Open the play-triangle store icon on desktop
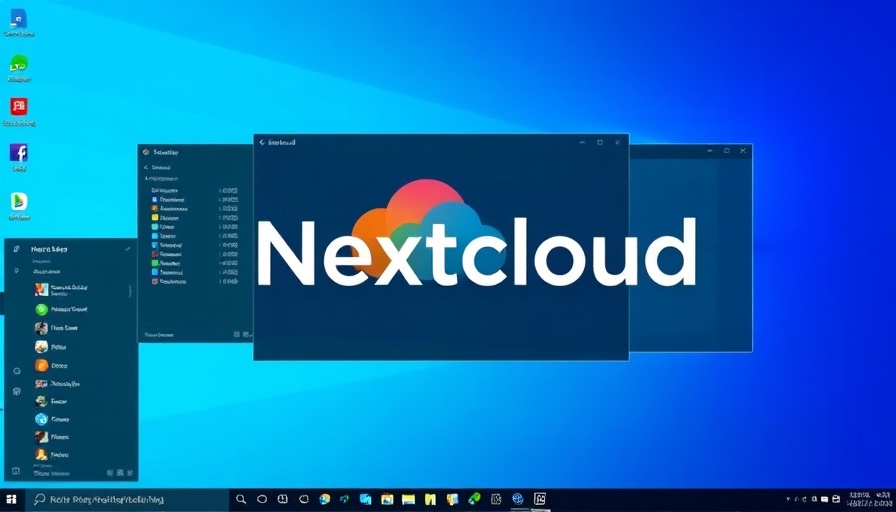Image resolution: width=896 pixels, height=512 pixels. coord(19,201)
